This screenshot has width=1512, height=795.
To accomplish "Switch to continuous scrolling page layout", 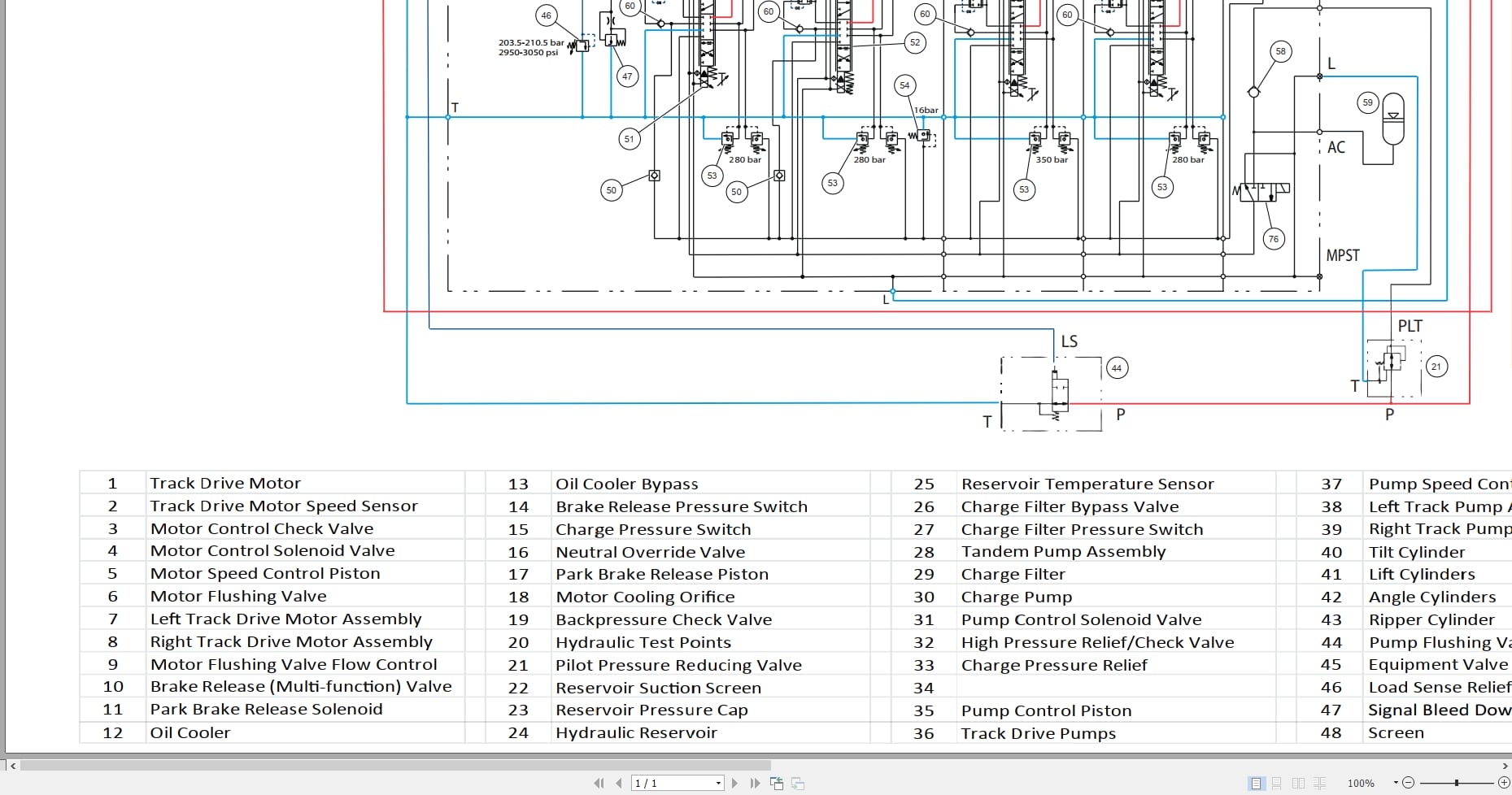I will tap(1277, 783).
